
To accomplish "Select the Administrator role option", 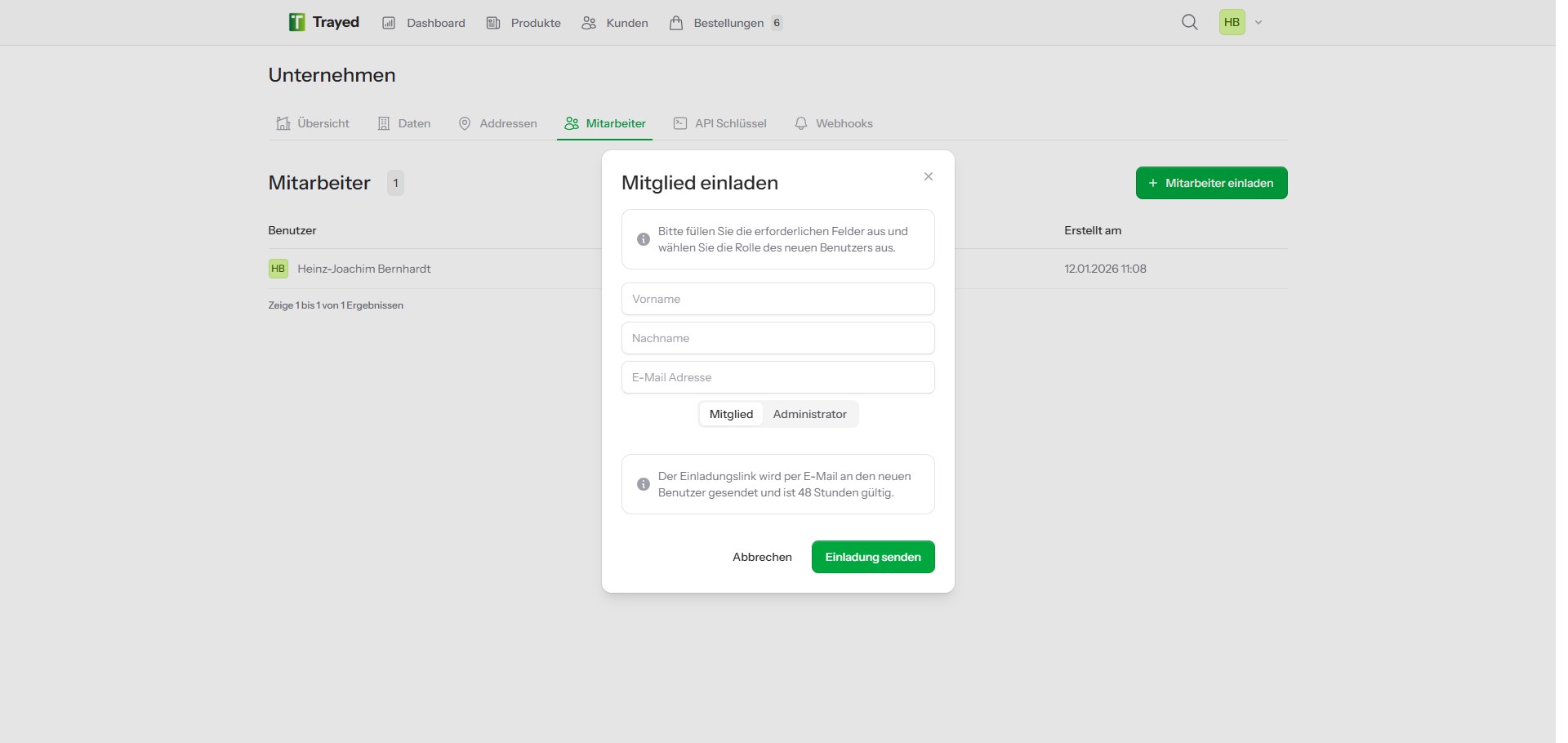I will [x=810, y=414].
